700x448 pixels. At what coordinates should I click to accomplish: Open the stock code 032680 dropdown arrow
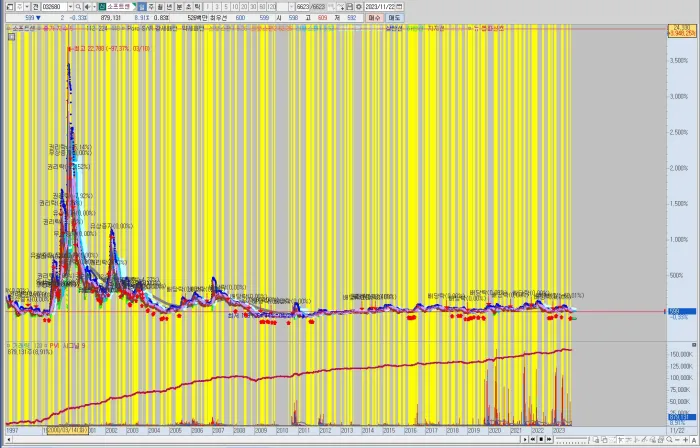coord(70,7)
